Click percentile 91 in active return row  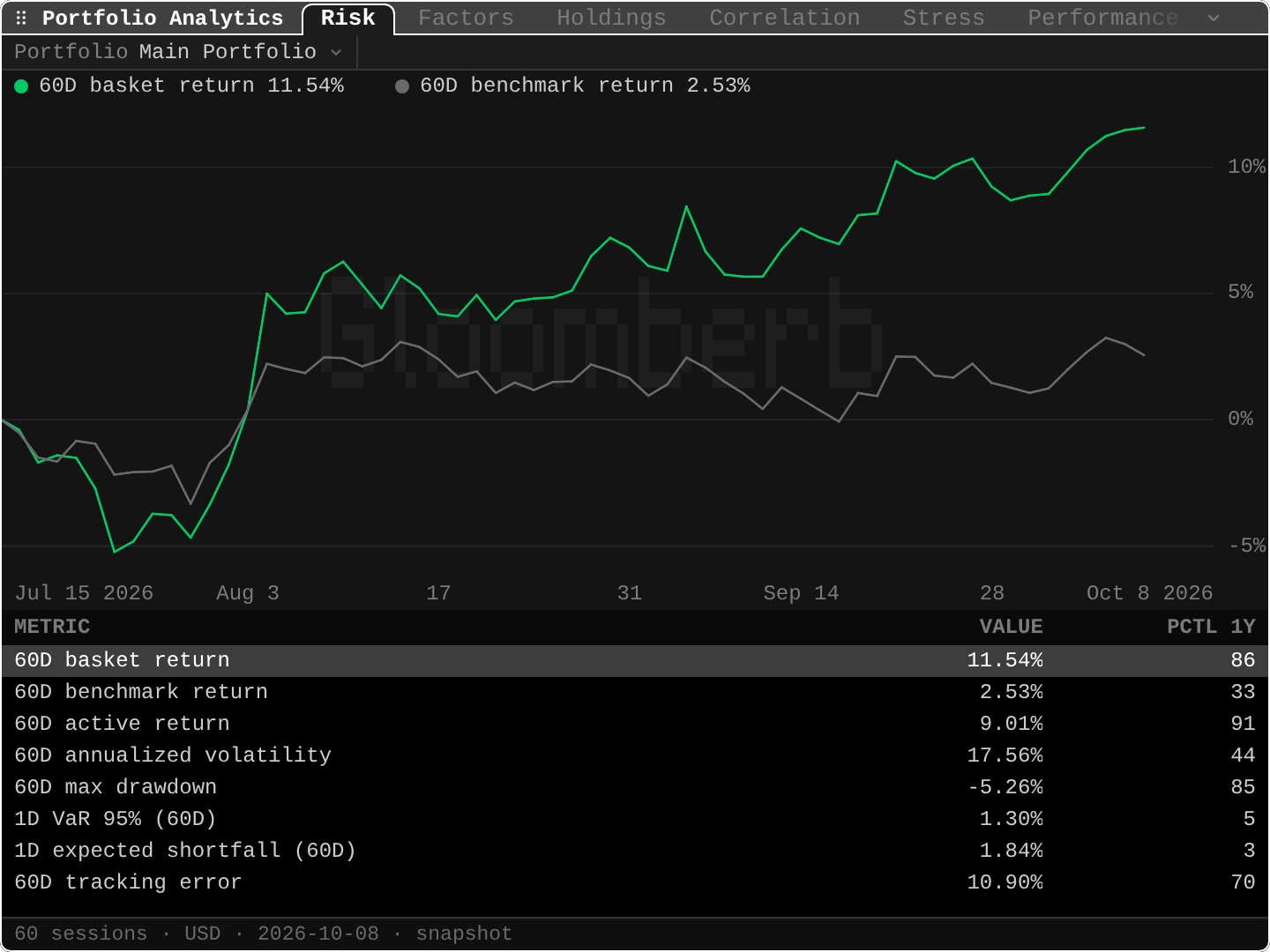1243,724
